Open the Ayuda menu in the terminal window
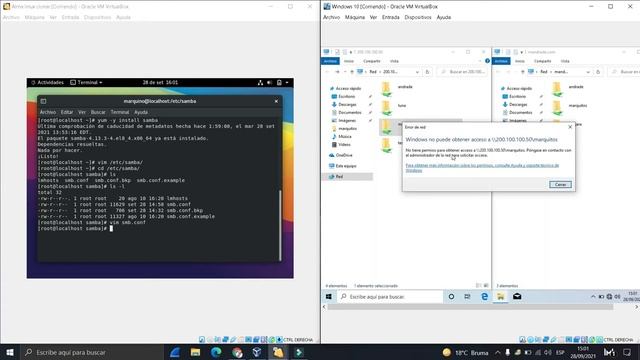640x360 pixels. (141, 112)
